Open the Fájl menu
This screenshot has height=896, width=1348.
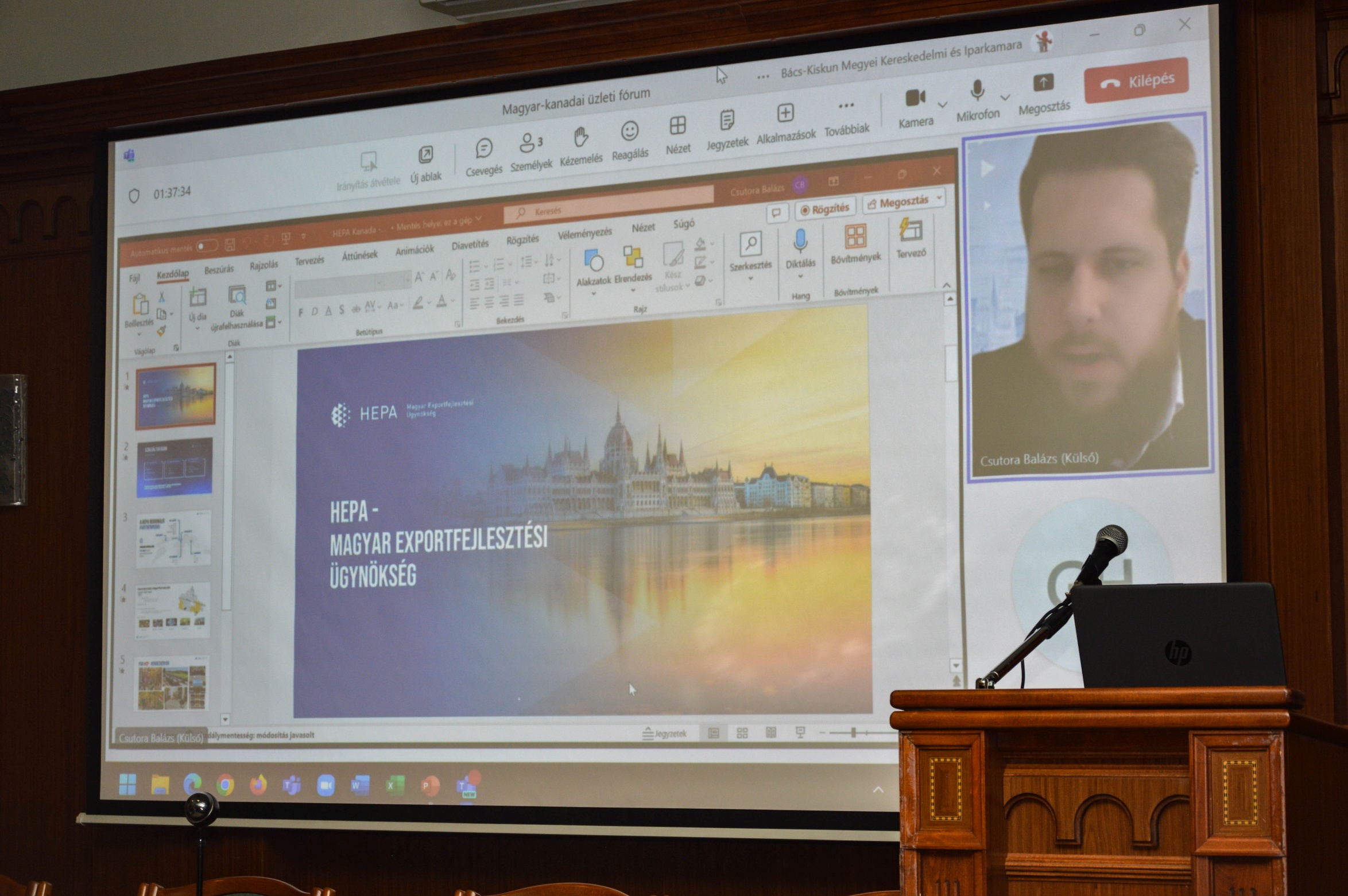click(134, 278)
